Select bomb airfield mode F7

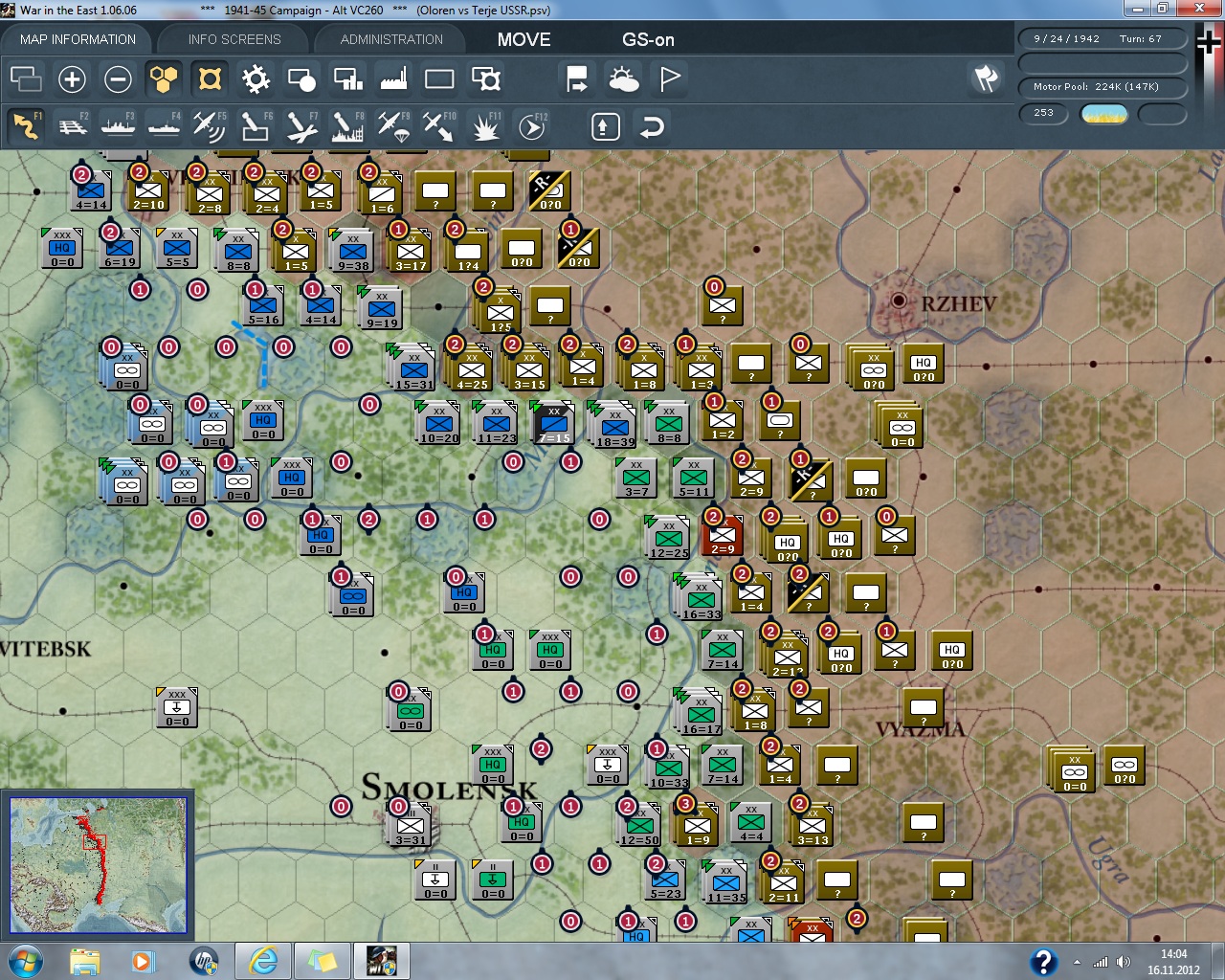301,126
